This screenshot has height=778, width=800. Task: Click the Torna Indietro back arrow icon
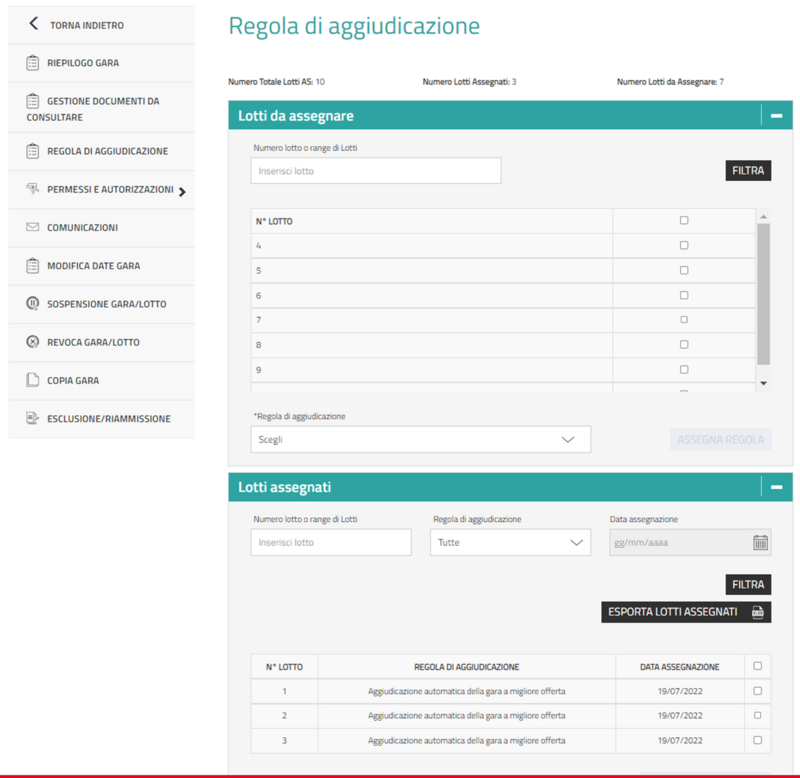(34, 24)
